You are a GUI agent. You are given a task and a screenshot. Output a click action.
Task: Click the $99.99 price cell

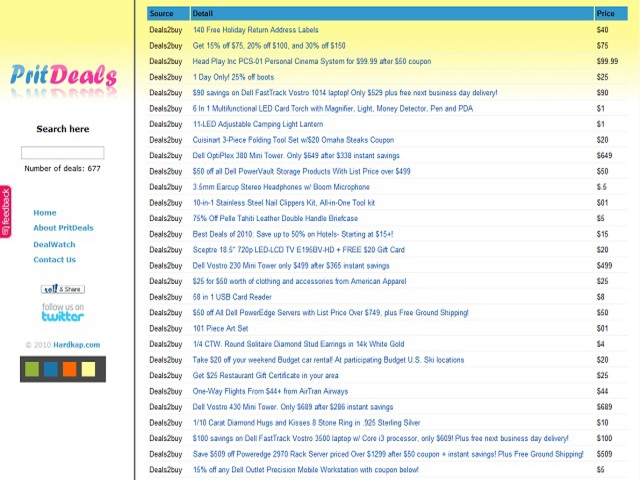coord(607,61)
